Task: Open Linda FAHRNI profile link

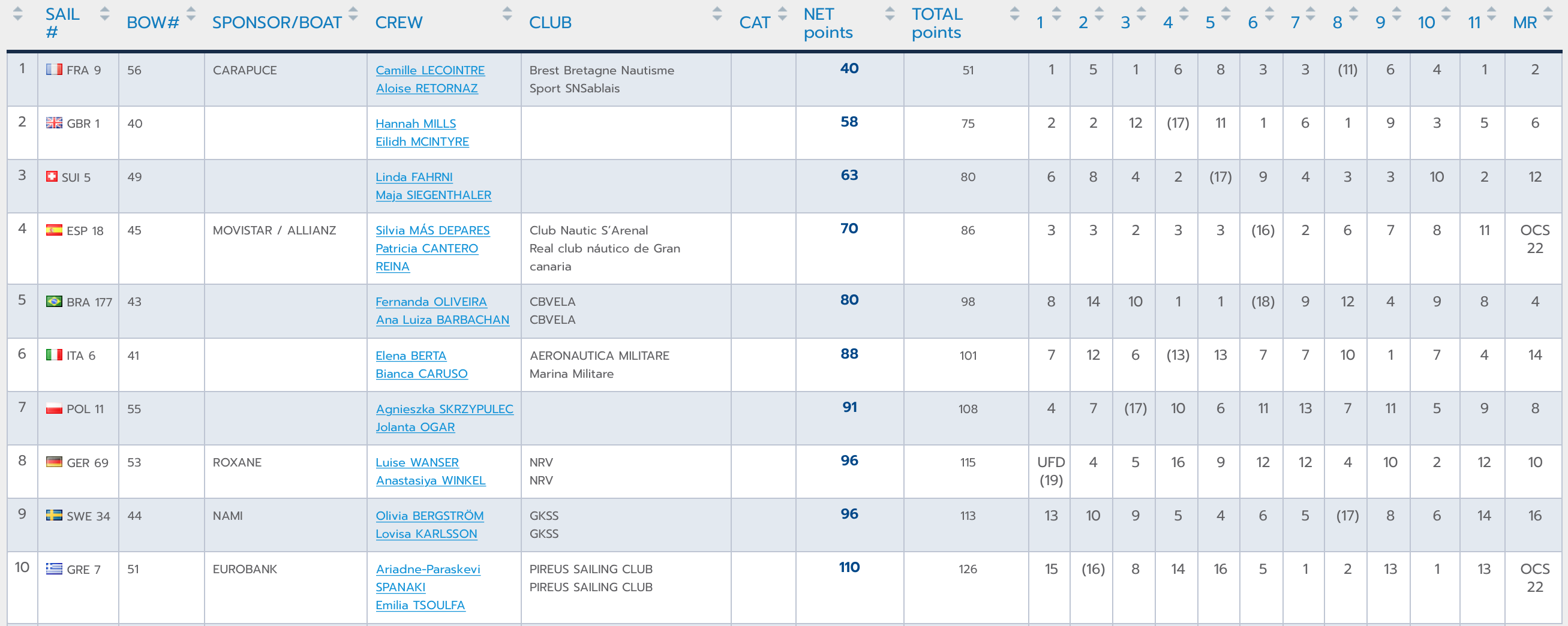Action: coord(414,177)
